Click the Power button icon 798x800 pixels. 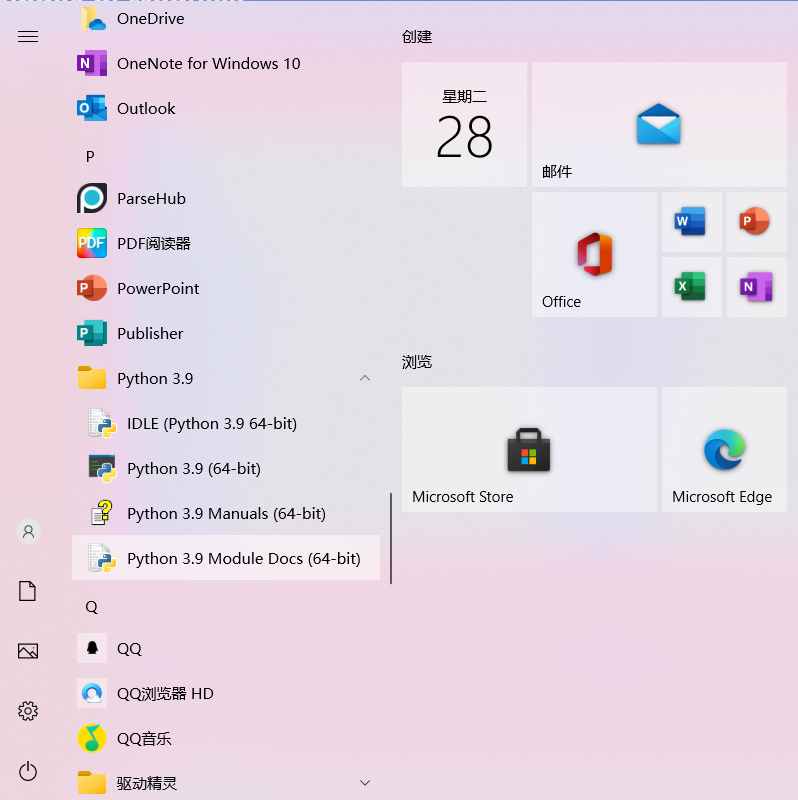click(28, 771)
